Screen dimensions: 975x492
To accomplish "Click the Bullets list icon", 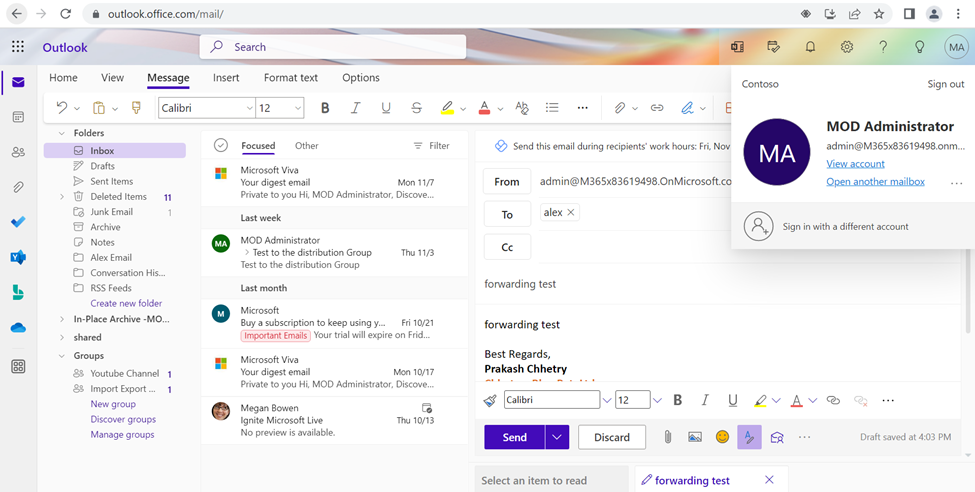I will (552, 108).
